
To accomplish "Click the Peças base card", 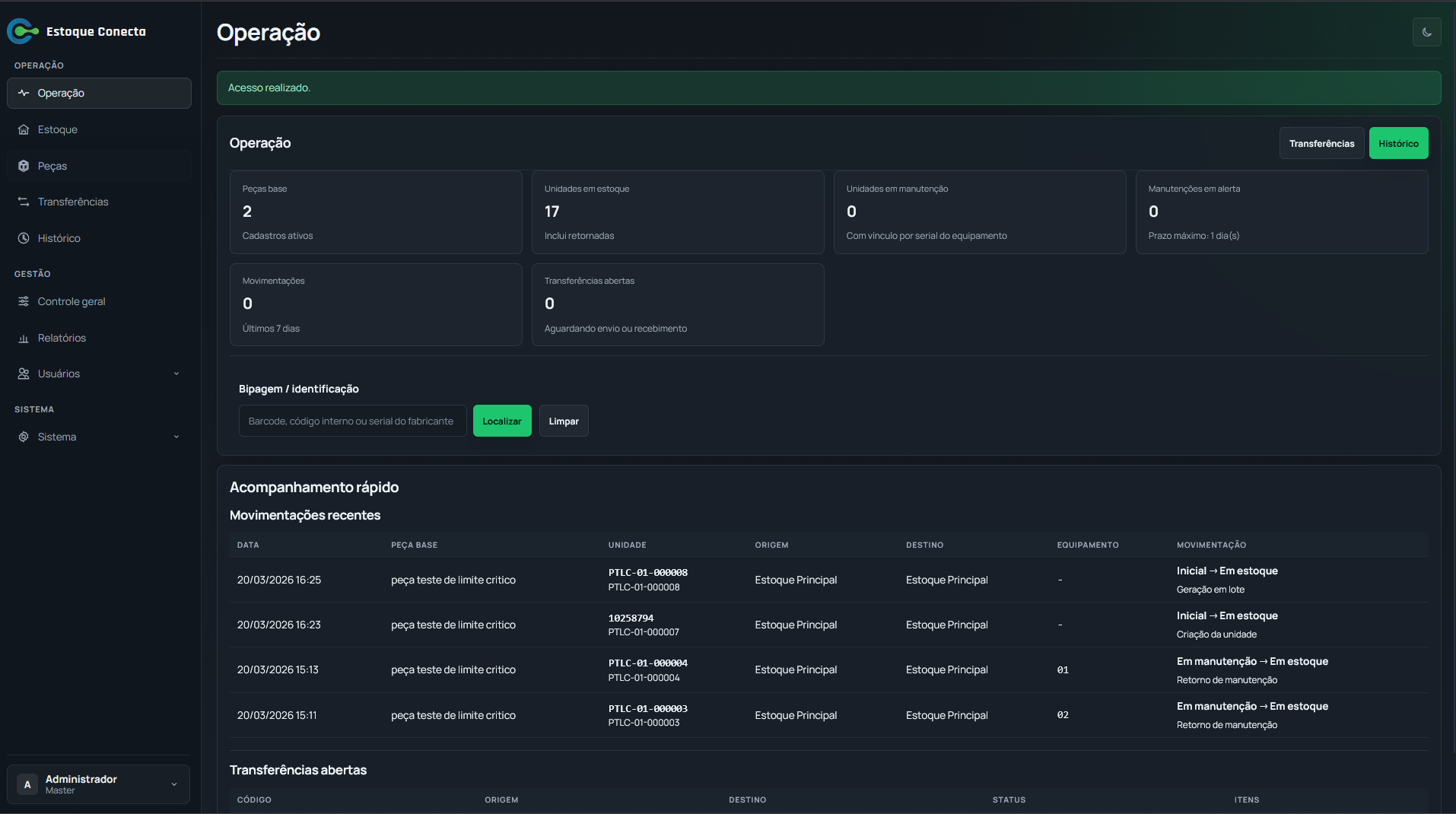I will pyautogui.click(x=376, y=212).
